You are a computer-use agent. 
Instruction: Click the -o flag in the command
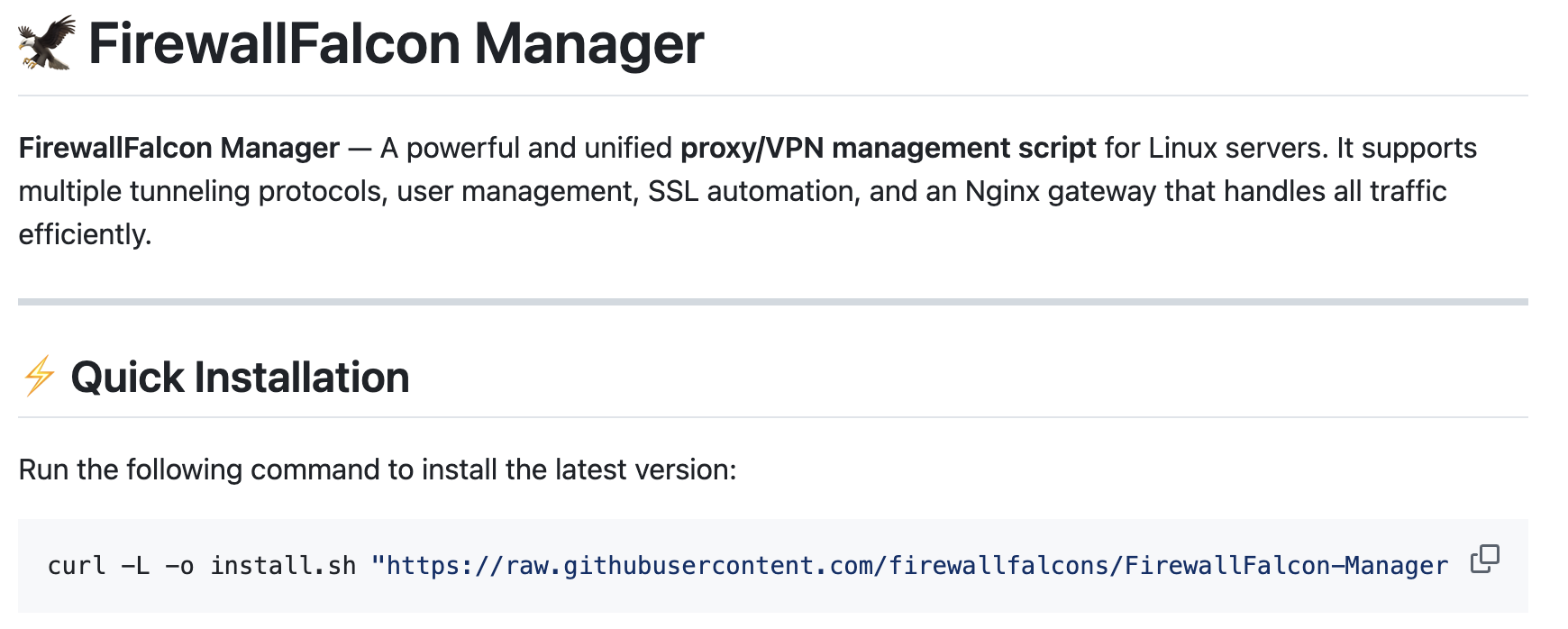(179, 565)
